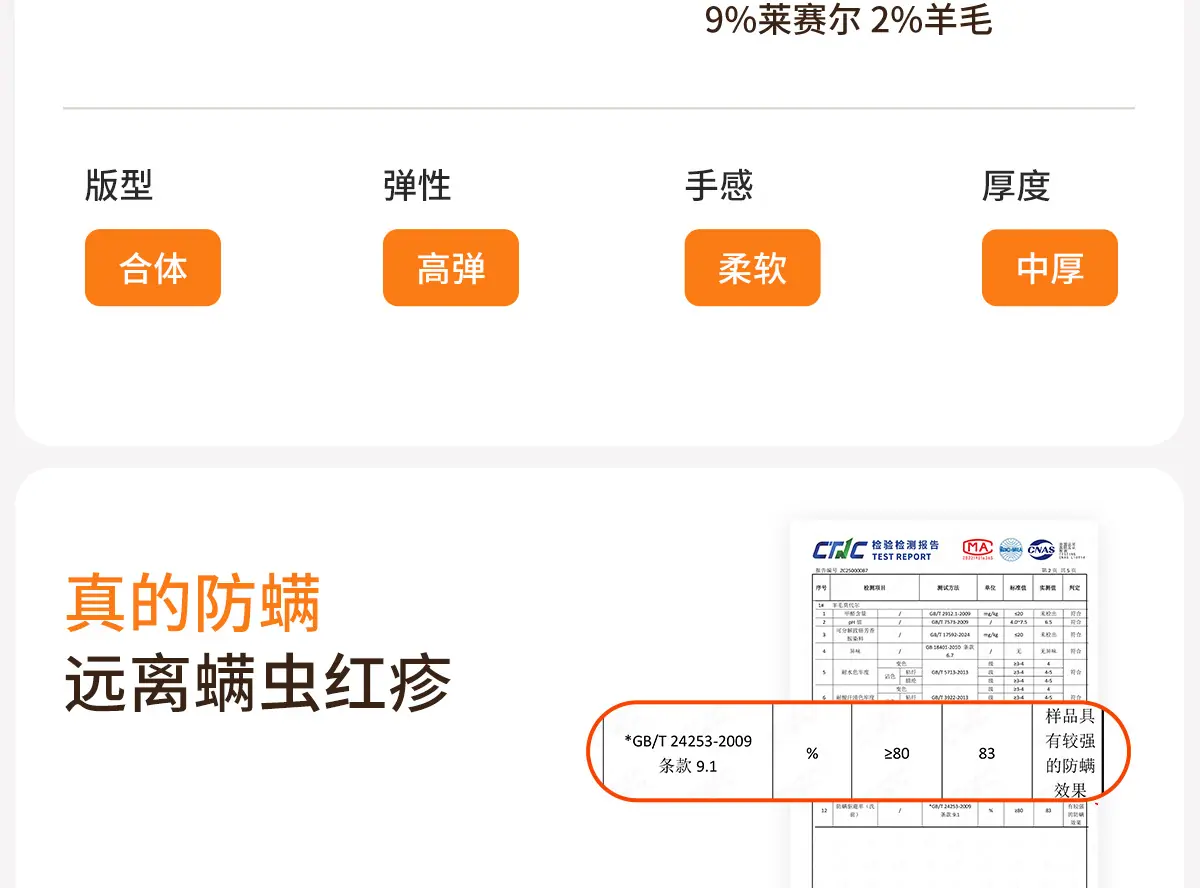1200x888 pixels.
Task: Click the ilac-MRA globe logo
Action: tap(1010, 549)
